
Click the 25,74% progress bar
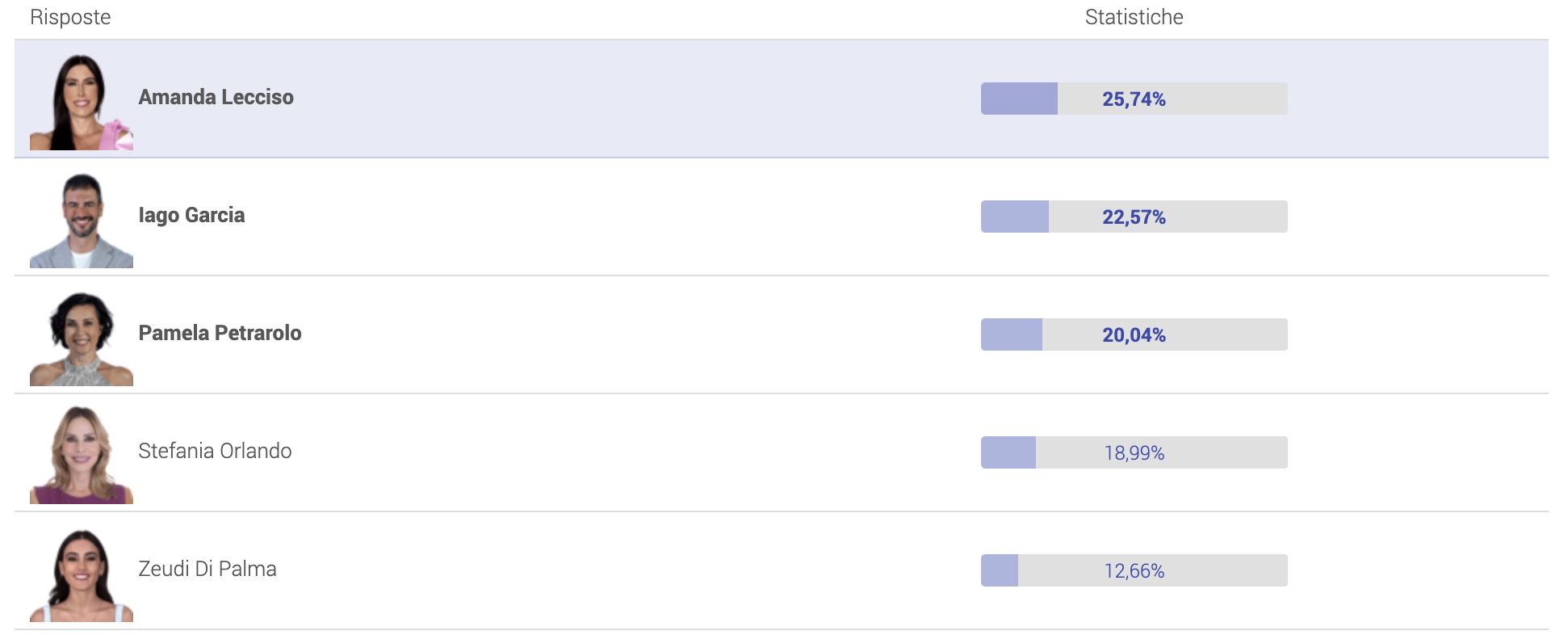(1134, 99)
